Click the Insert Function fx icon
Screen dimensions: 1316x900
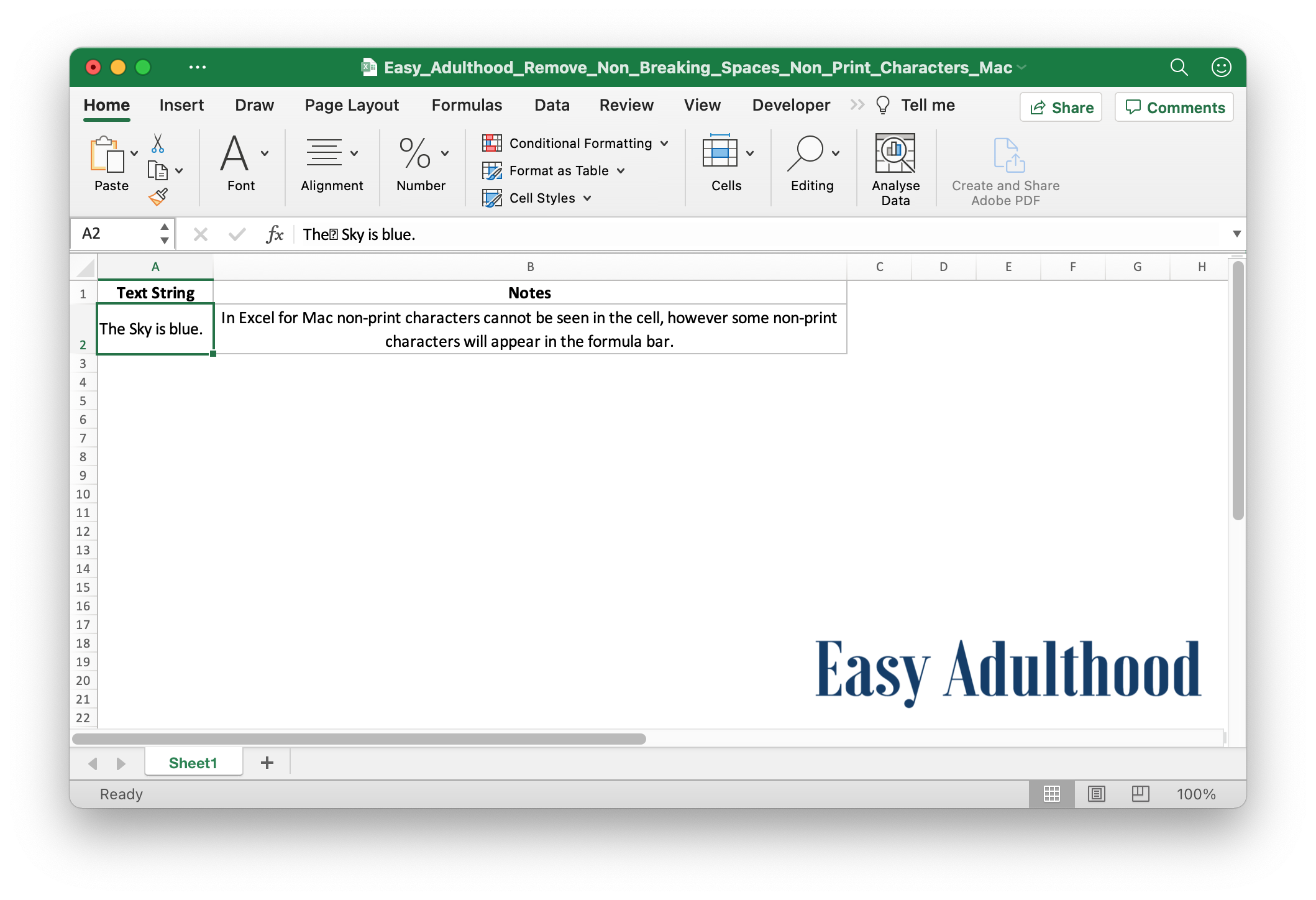pos(275,234)
